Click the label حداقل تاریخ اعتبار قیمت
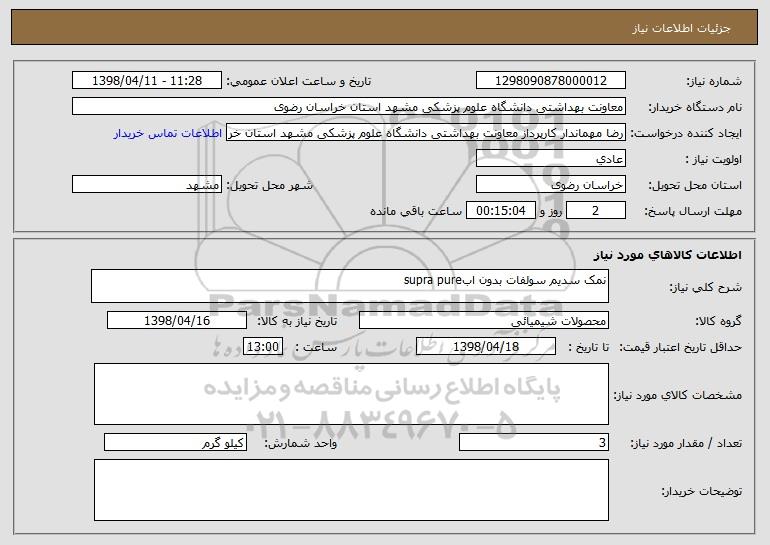770x545 pixels. click(680, 347)
